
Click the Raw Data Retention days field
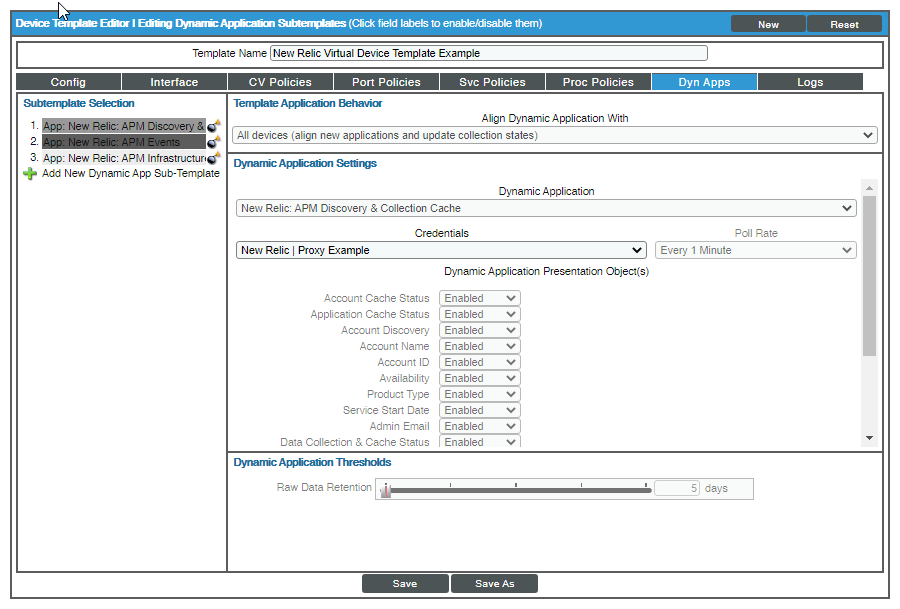click(677, 488)
